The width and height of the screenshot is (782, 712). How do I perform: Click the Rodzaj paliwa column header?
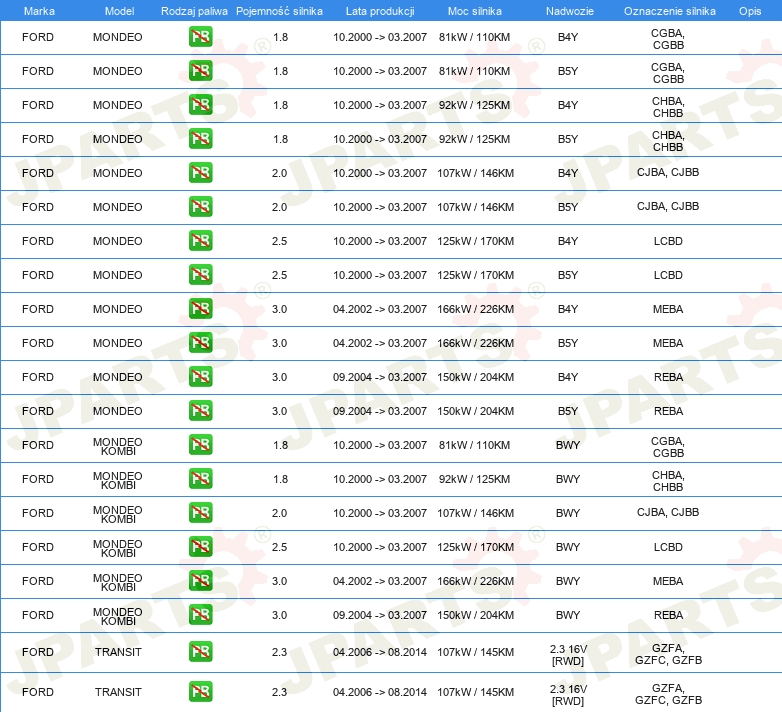[194, 11]
